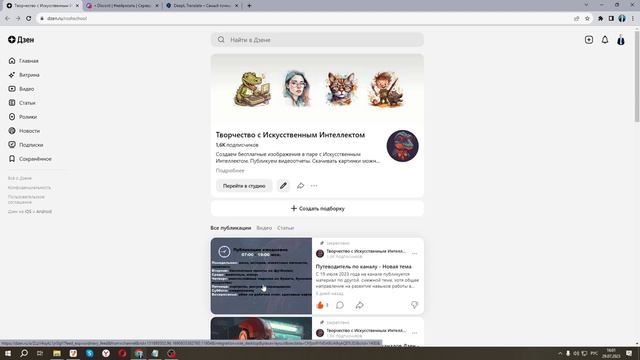
Task: Open Сохранённое in the sidebar
Action: (30, 159)
